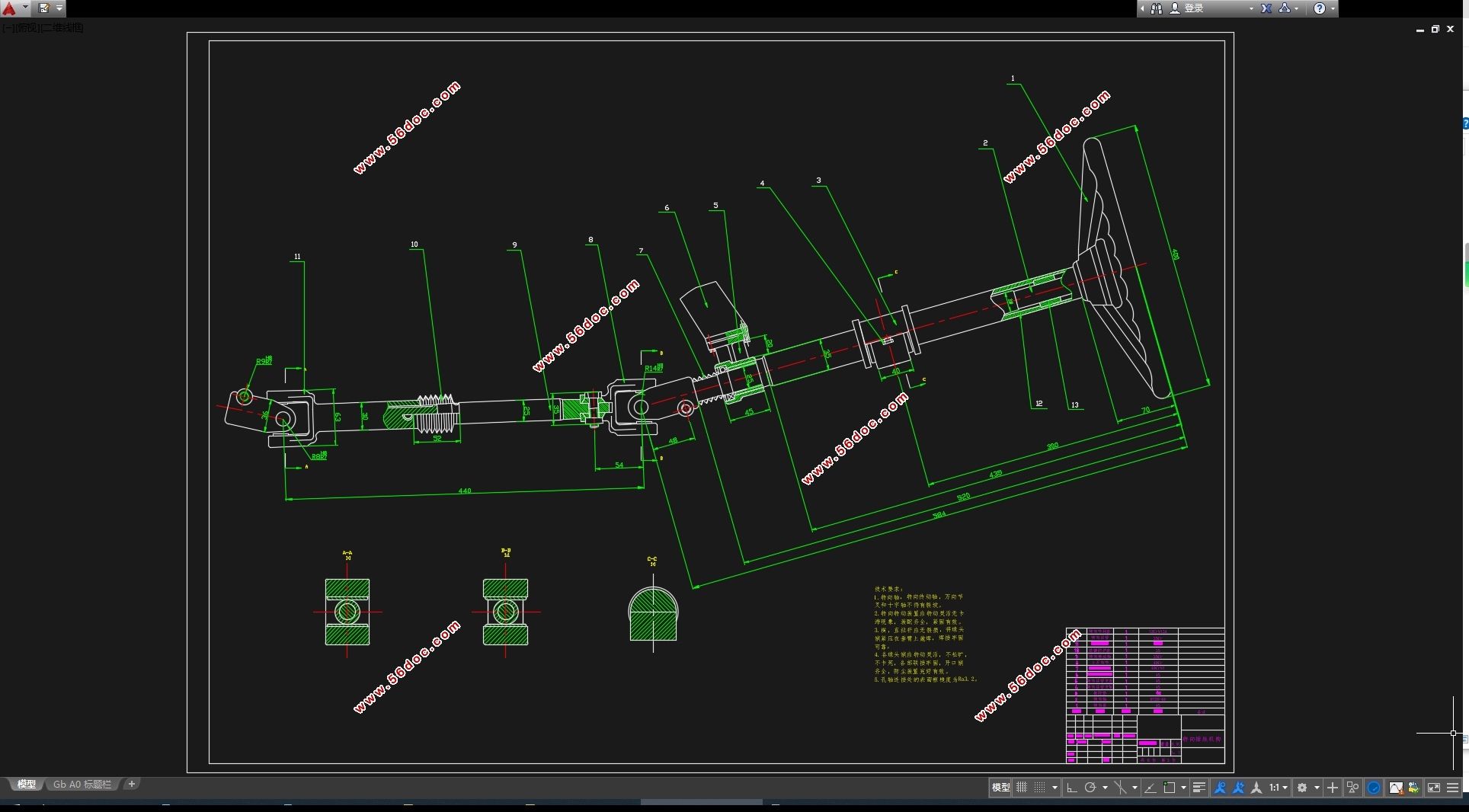Toggle the drawing grid display
Image resolution: width=1469 pixels, height=812 pixels.
click(x=1022, y=788)
